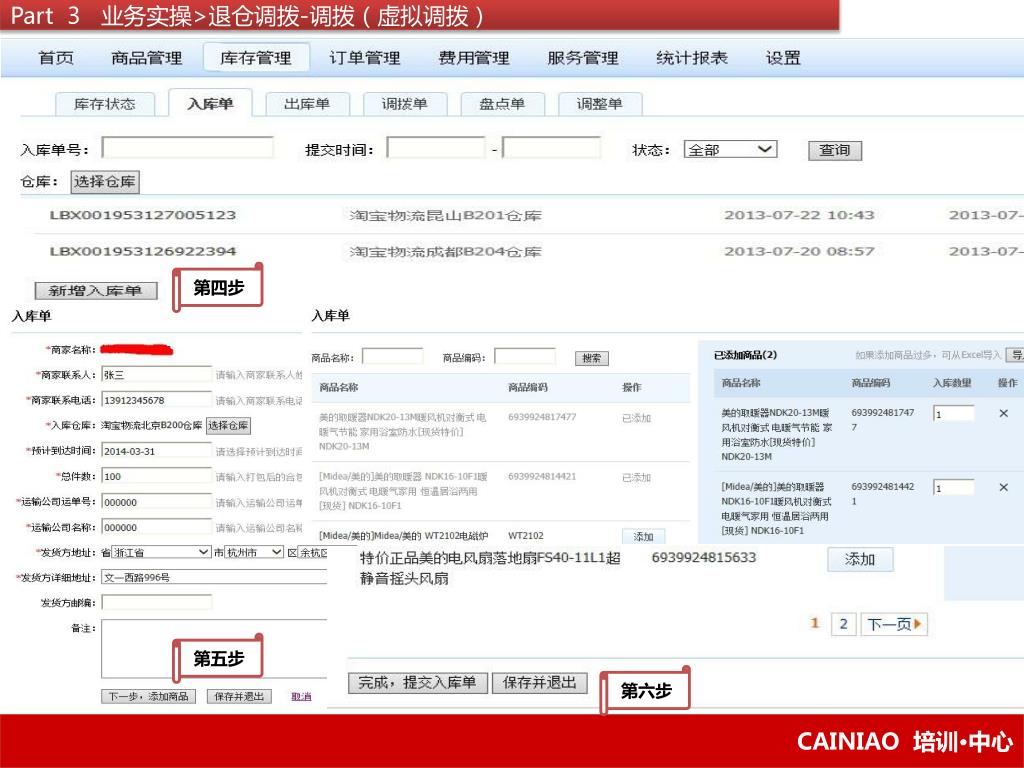
Task: Click the 取消 link
Action: tap(301, 697)
